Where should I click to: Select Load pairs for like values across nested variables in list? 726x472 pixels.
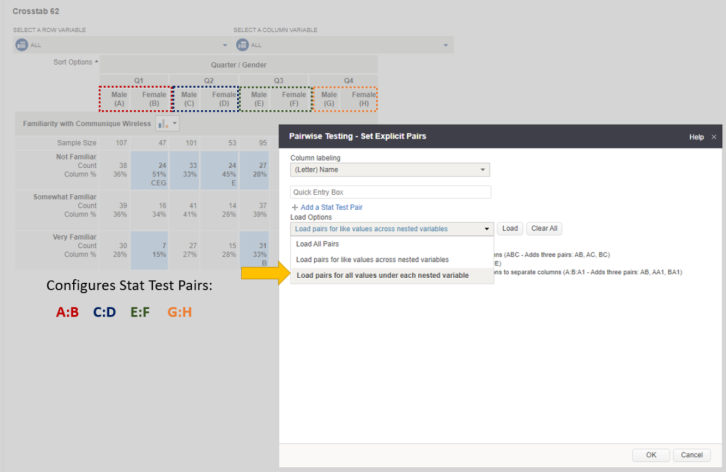[x=392, y=259]
